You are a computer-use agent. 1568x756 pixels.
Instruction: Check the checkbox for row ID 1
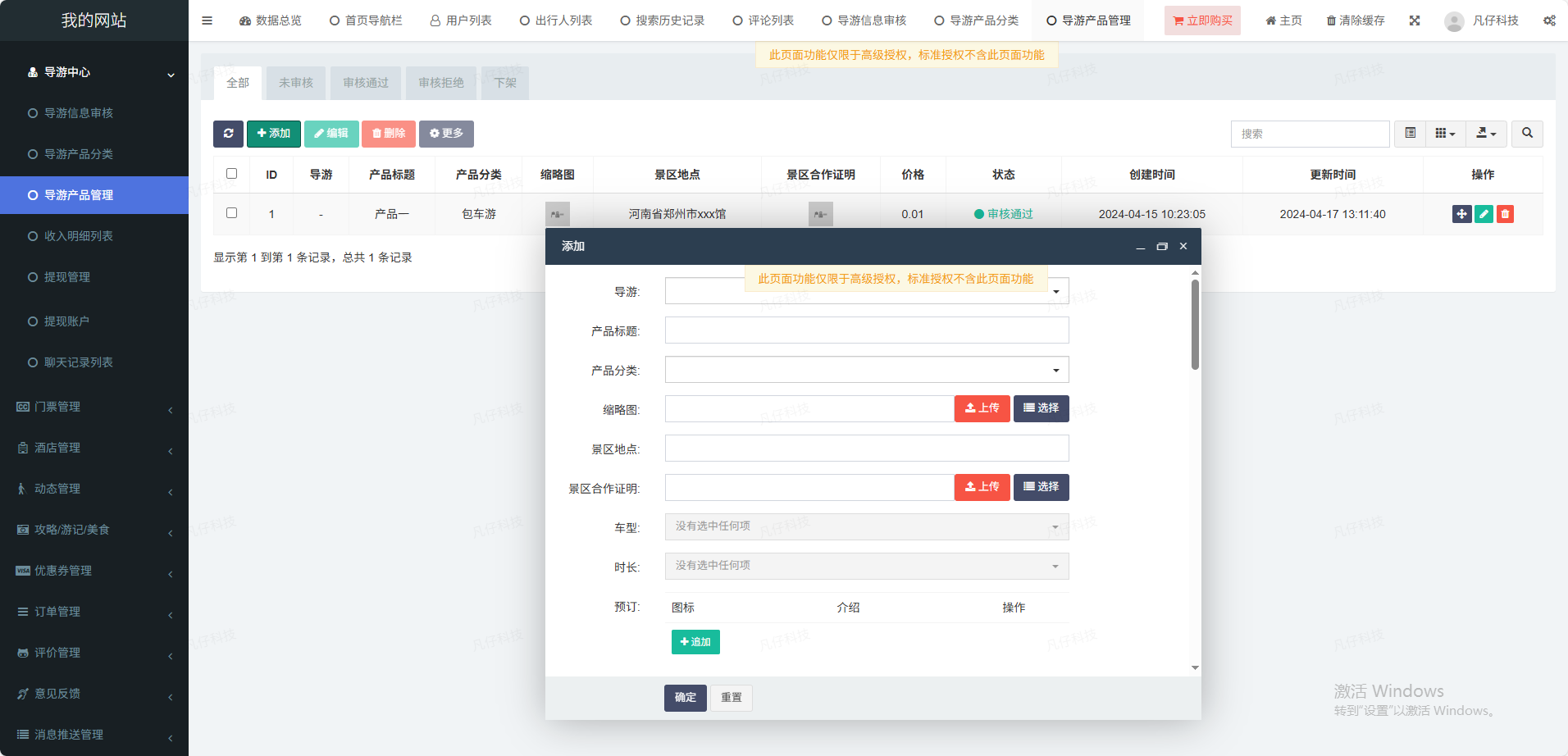231,213
